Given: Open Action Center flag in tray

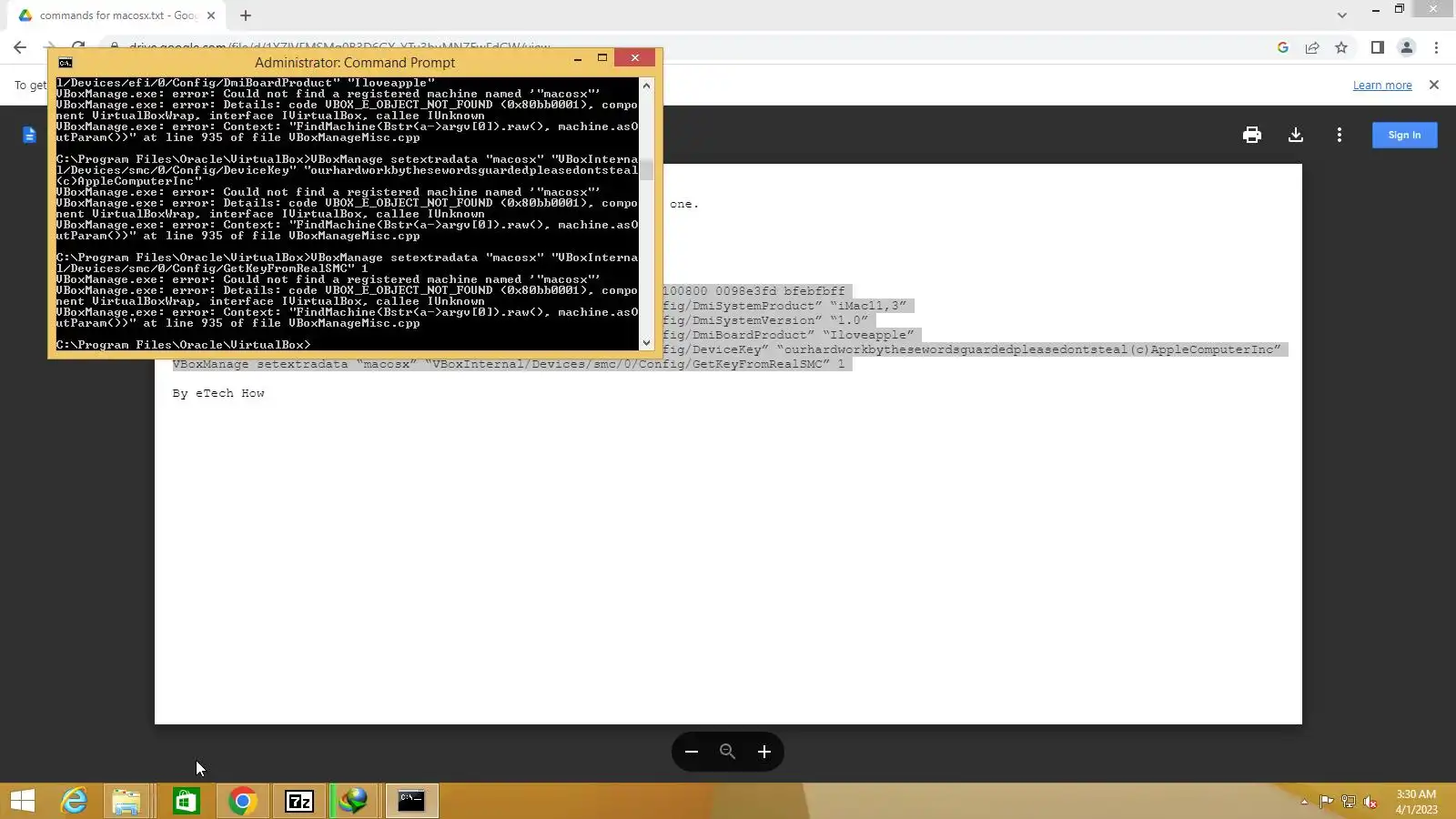Looking at the screenshot, I should 1326,802.
